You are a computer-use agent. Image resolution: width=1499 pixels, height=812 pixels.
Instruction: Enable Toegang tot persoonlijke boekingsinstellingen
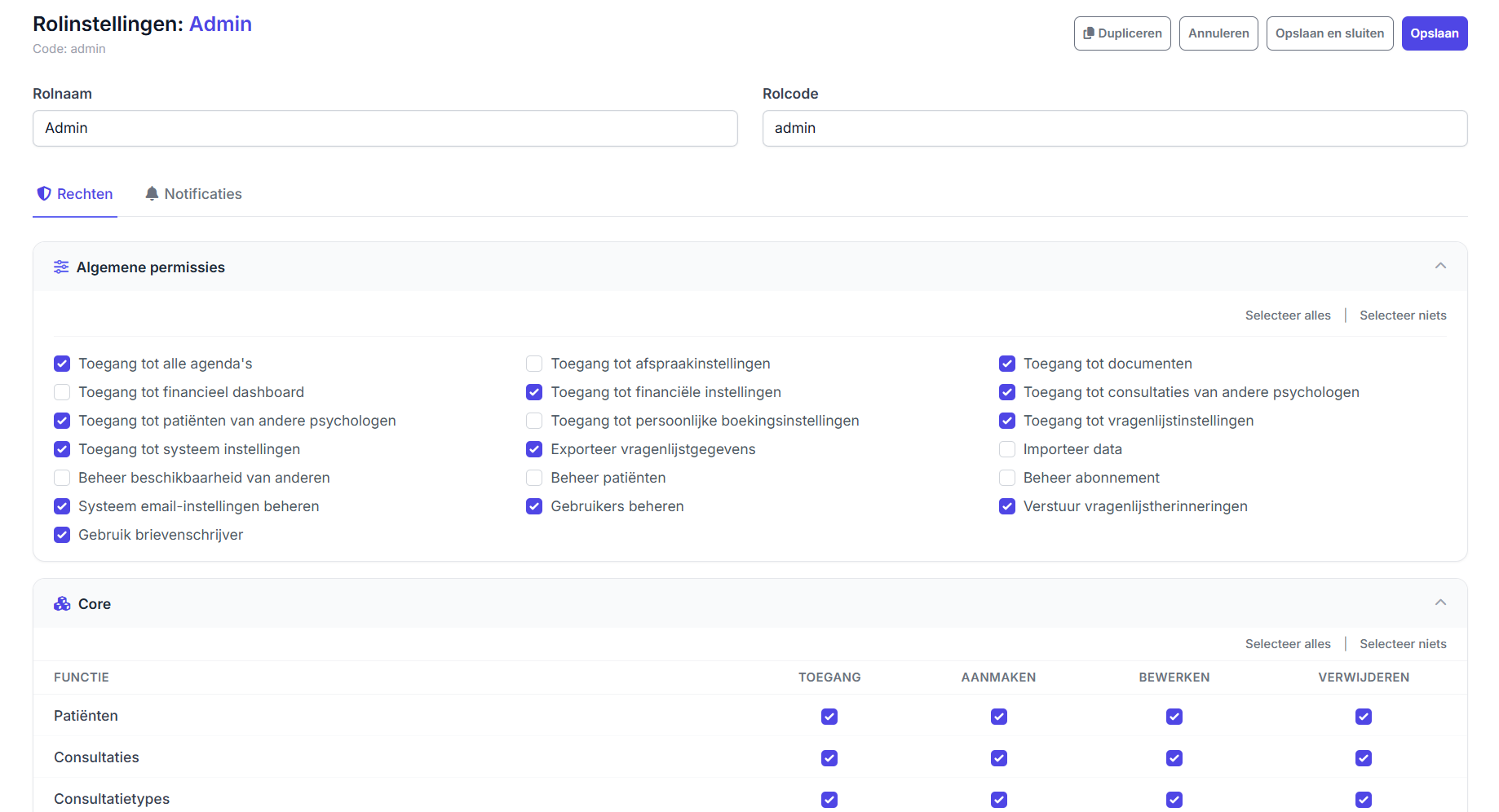[x=534, y=421]
